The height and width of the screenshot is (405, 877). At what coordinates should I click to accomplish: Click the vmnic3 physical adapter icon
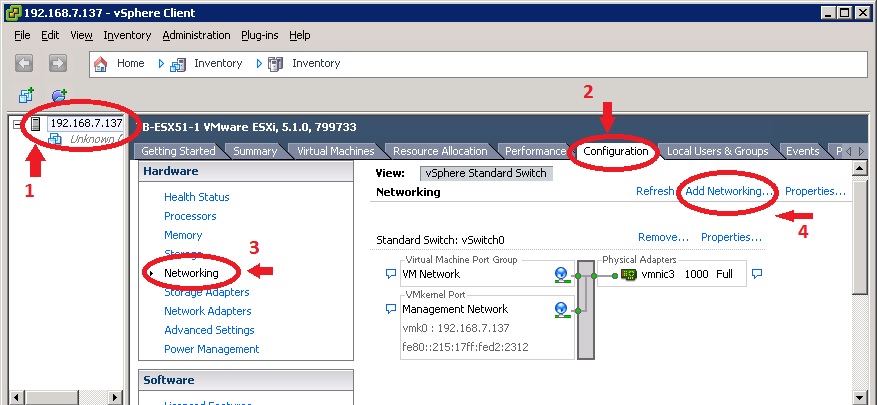click(x=628, y=274)
